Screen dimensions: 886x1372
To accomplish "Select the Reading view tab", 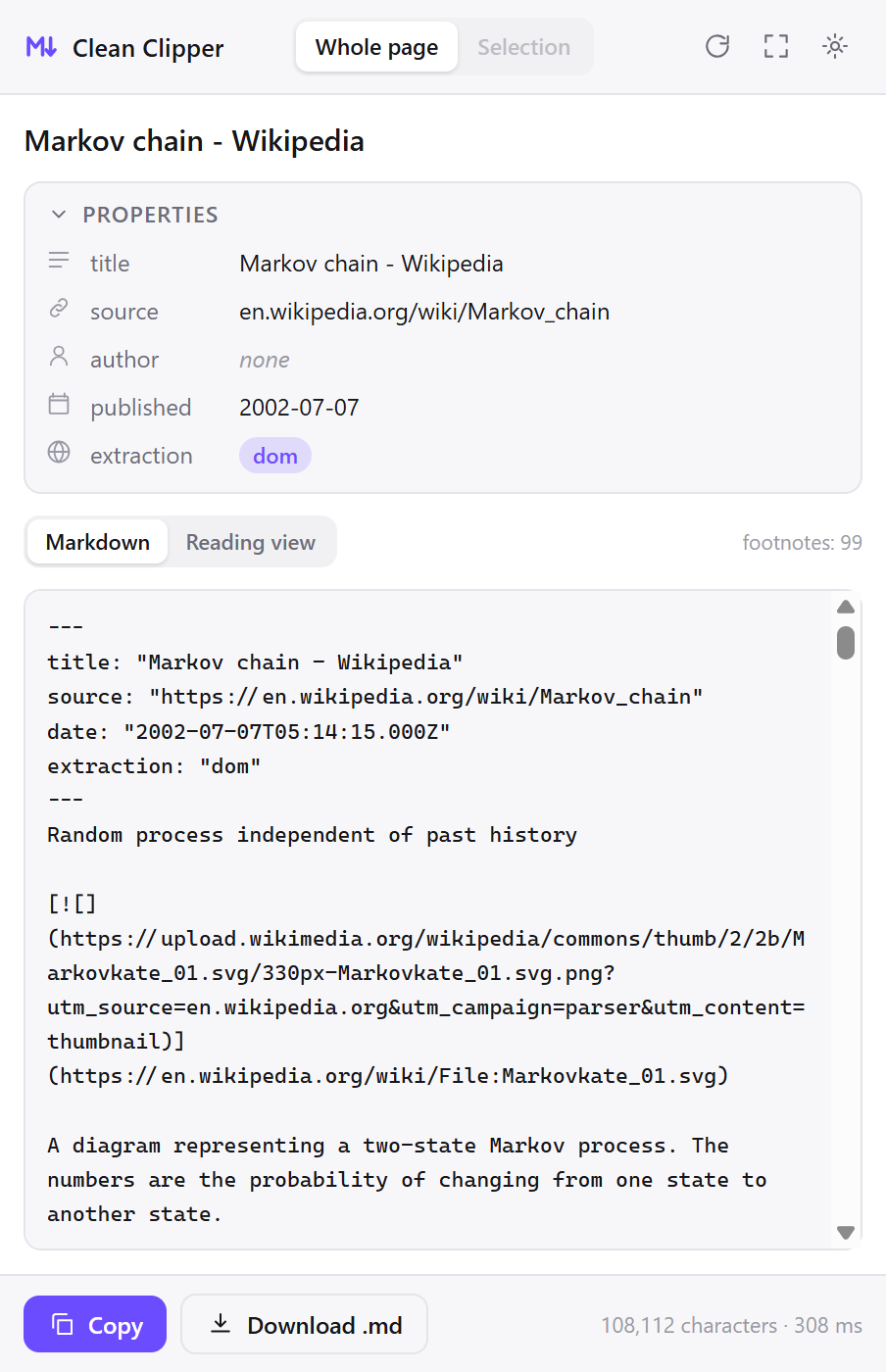I will 251,542.
